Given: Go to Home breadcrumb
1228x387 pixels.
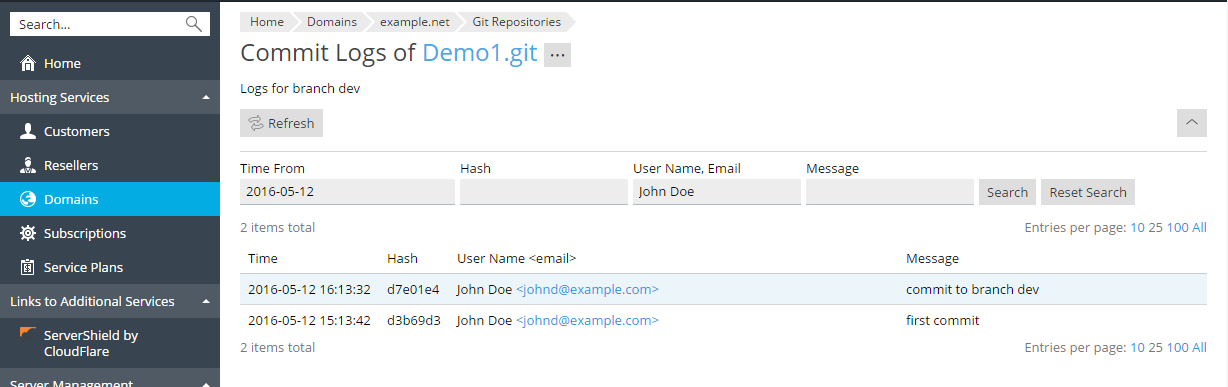Looking at the screenshot, I should point(267,21).
